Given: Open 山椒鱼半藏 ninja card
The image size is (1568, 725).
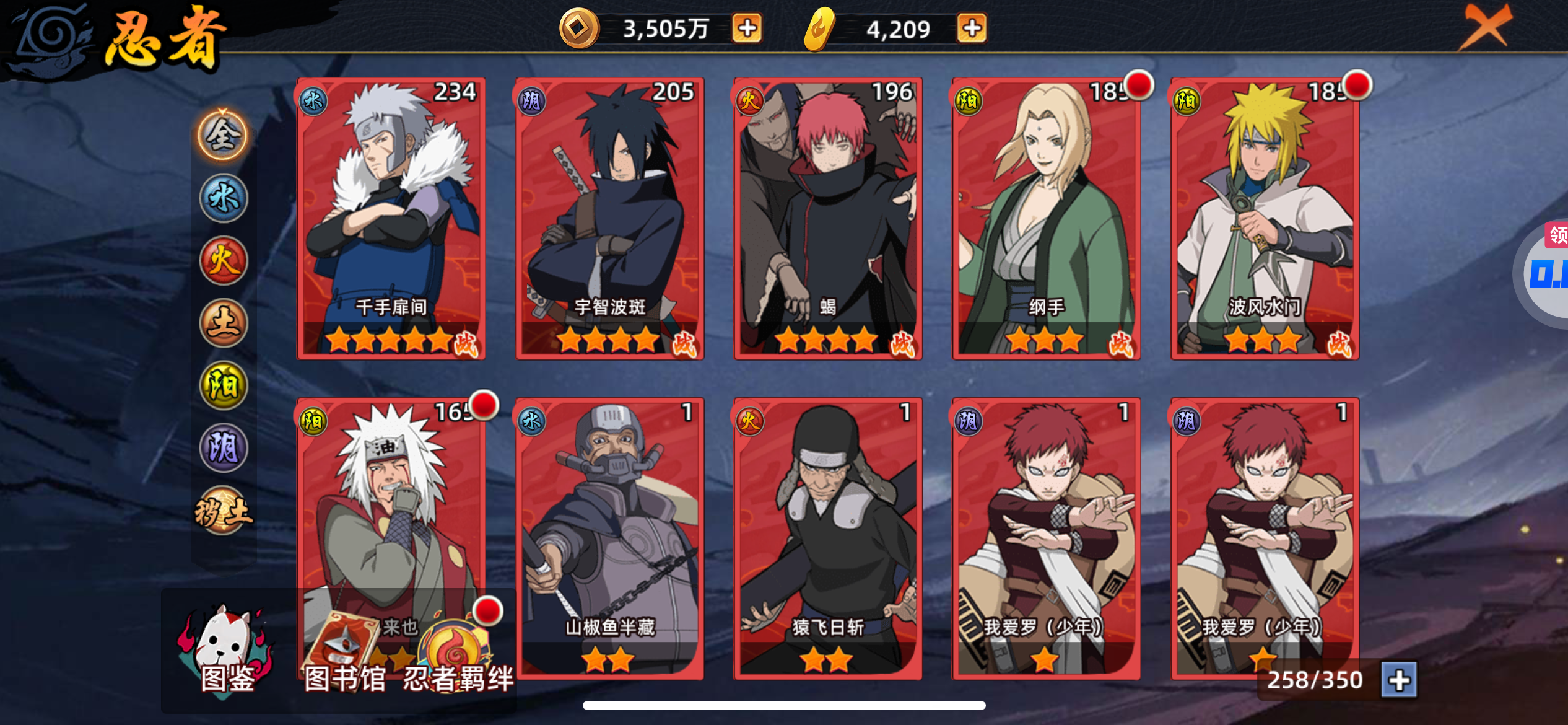Looking at the screenshot, I should (x=610, y=538).
